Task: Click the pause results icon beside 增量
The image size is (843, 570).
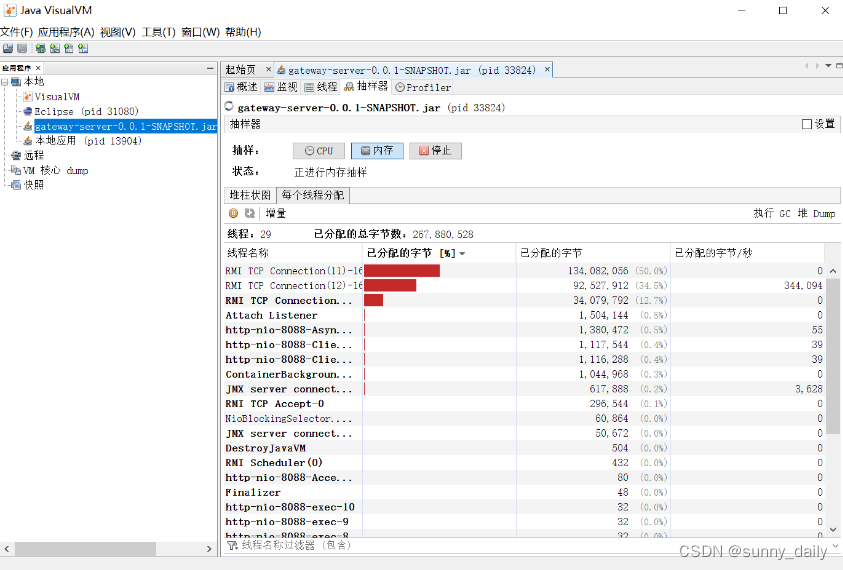Action: point(233,213)
